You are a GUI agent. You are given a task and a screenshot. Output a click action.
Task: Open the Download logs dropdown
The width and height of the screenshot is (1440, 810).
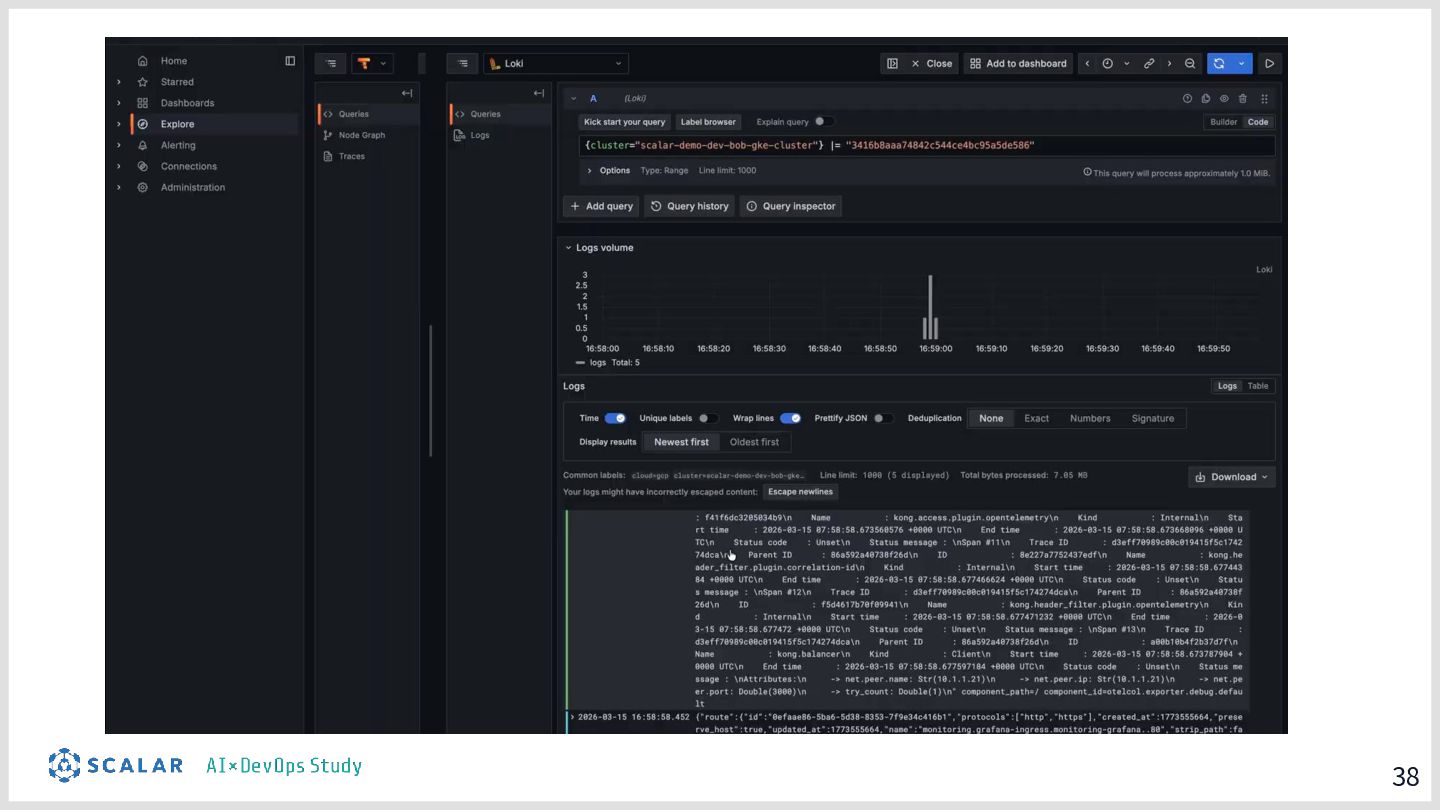click(x=1231, y=477)
